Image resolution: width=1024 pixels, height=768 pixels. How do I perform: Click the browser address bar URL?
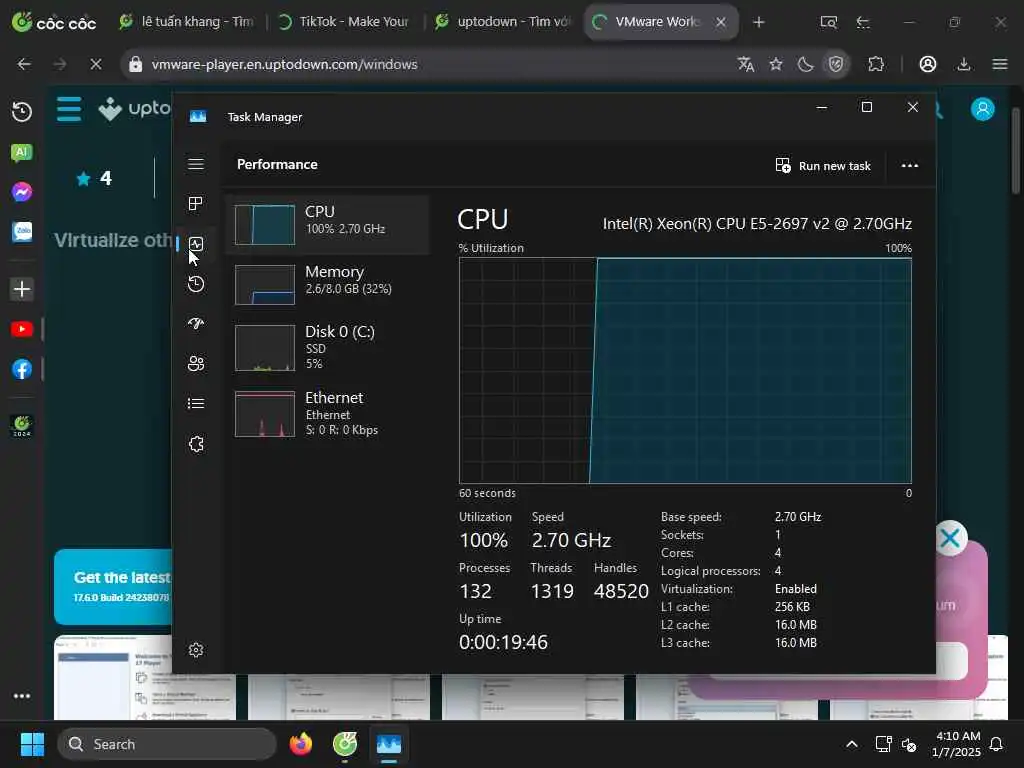pos(284,64)
